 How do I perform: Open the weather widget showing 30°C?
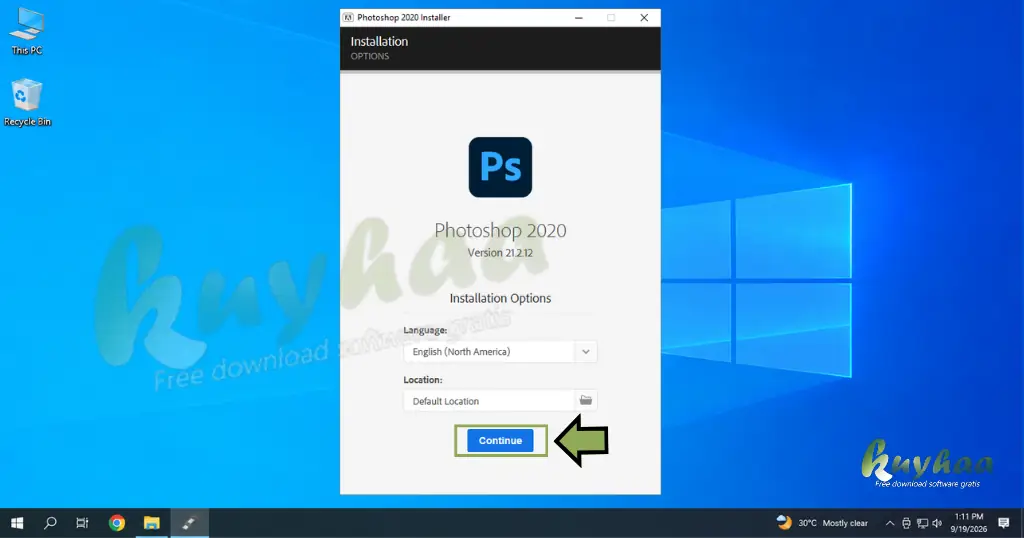tap(822, 523)
